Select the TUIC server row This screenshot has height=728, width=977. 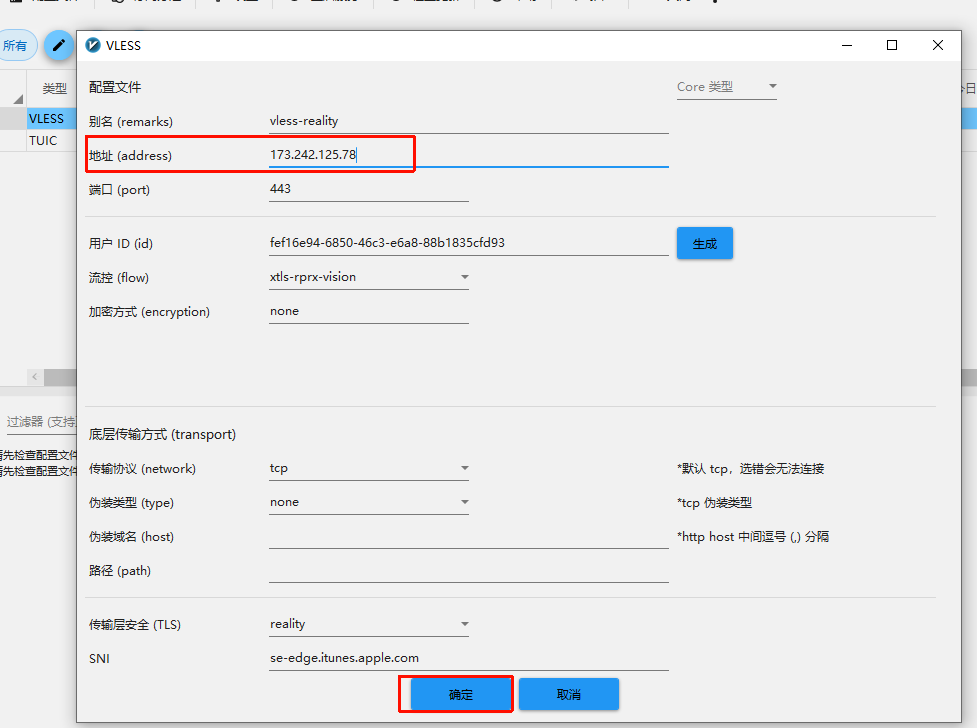[43, 141]
